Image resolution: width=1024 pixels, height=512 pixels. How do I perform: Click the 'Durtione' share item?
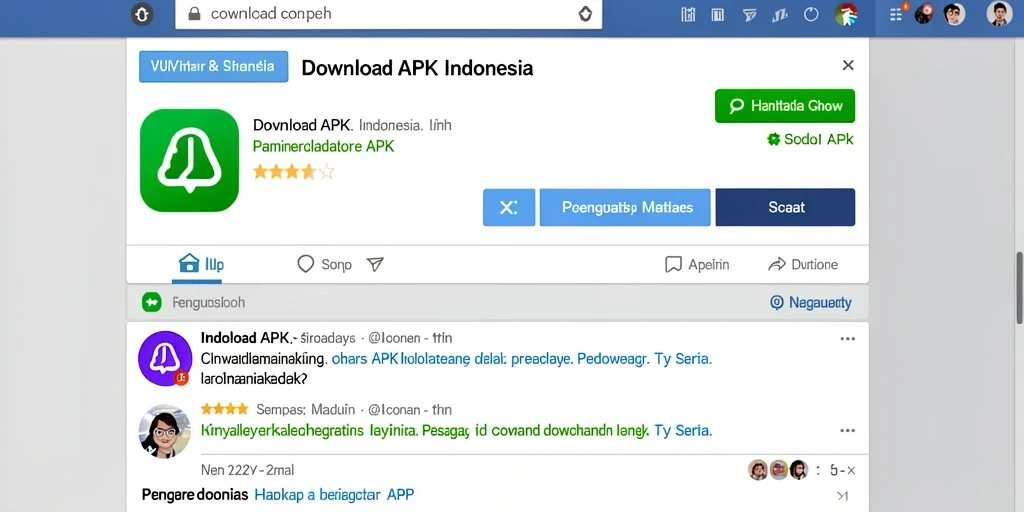[x=803, y=264]
